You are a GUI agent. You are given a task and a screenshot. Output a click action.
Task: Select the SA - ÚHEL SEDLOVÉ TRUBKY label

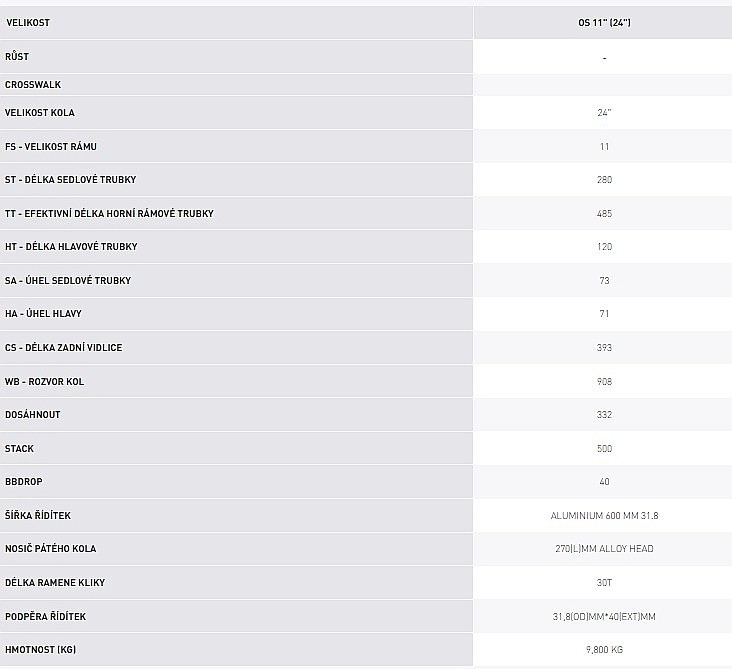coord(68,280)
